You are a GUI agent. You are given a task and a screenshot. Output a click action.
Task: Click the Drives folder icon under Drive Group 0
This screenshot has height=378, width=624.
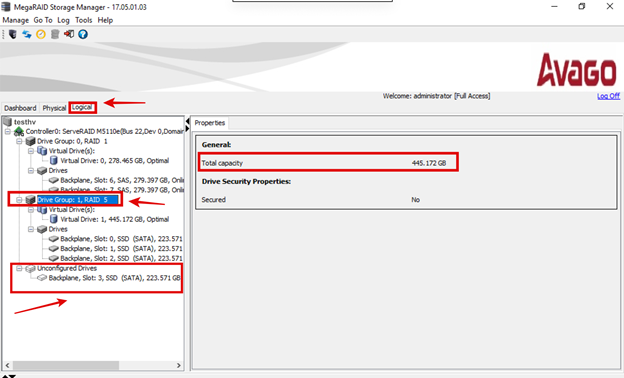(x=42, y=171)
